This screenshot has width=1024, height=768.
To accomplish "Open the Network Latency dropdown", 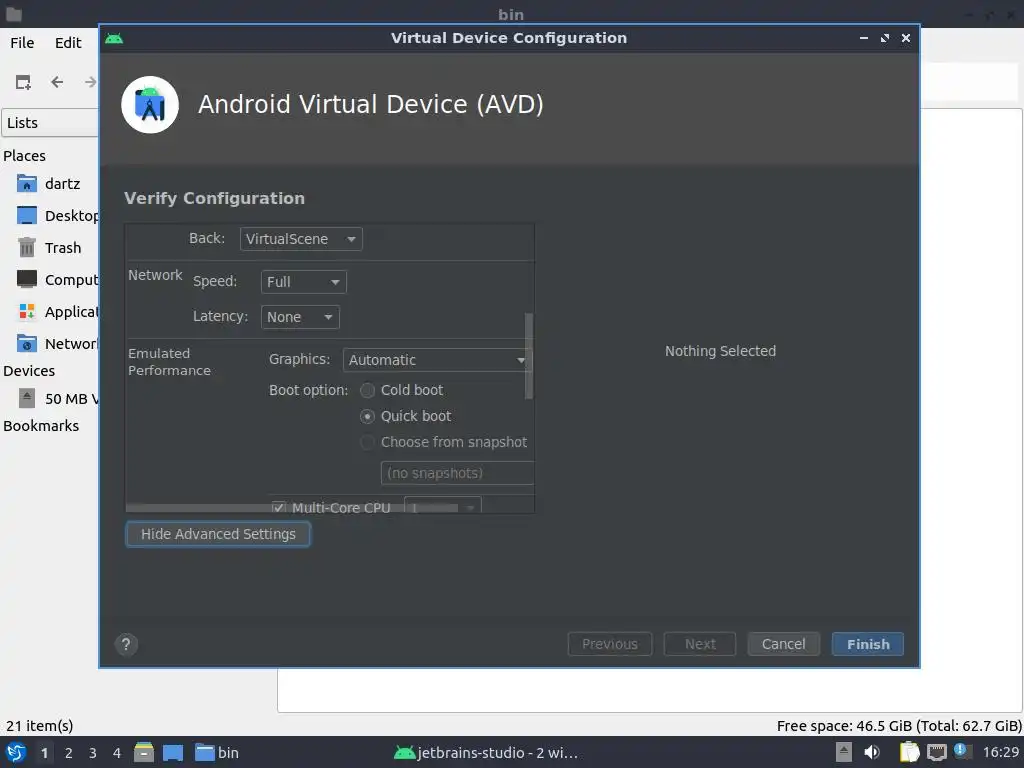I will click(x=300, y=317).
